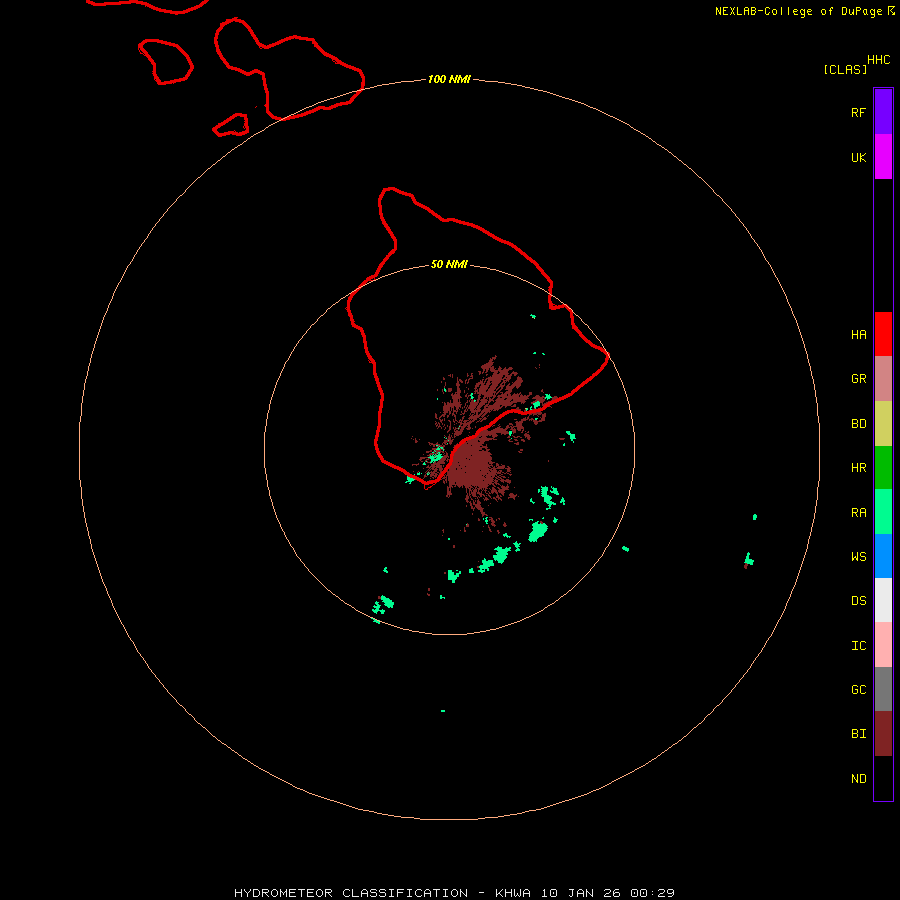Click the RA light green legend swatch

coord(883,512)
